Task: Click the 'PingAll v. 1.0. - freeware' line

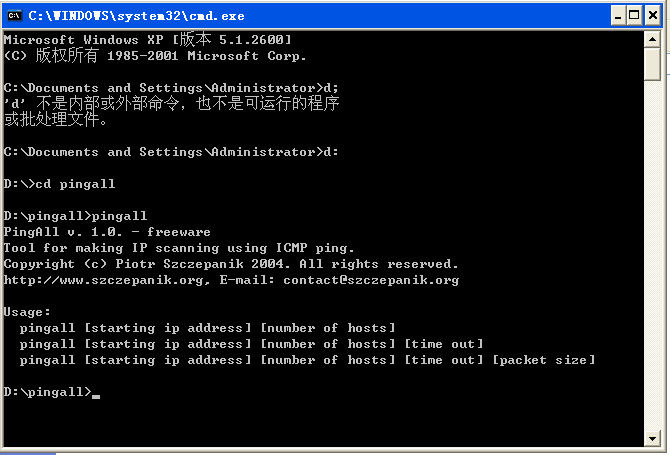Action: 107,232
